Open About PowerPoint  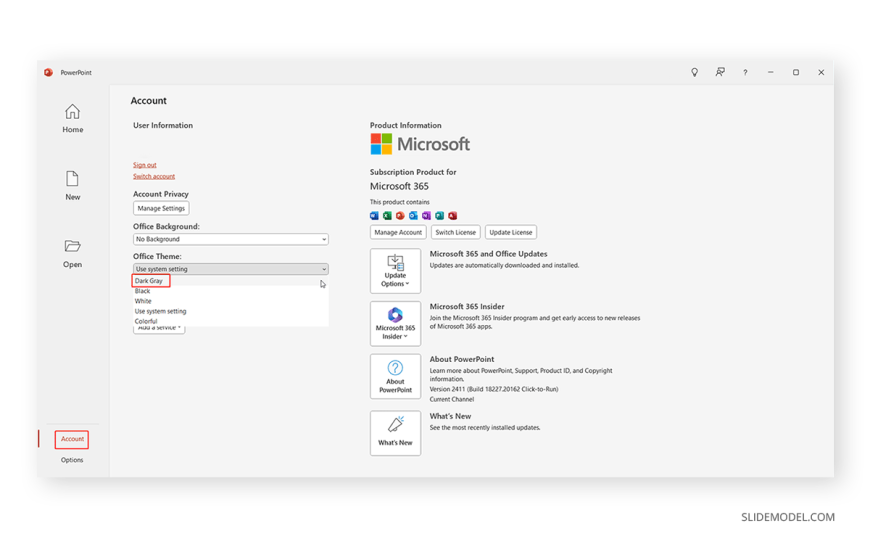coord(395,376)
